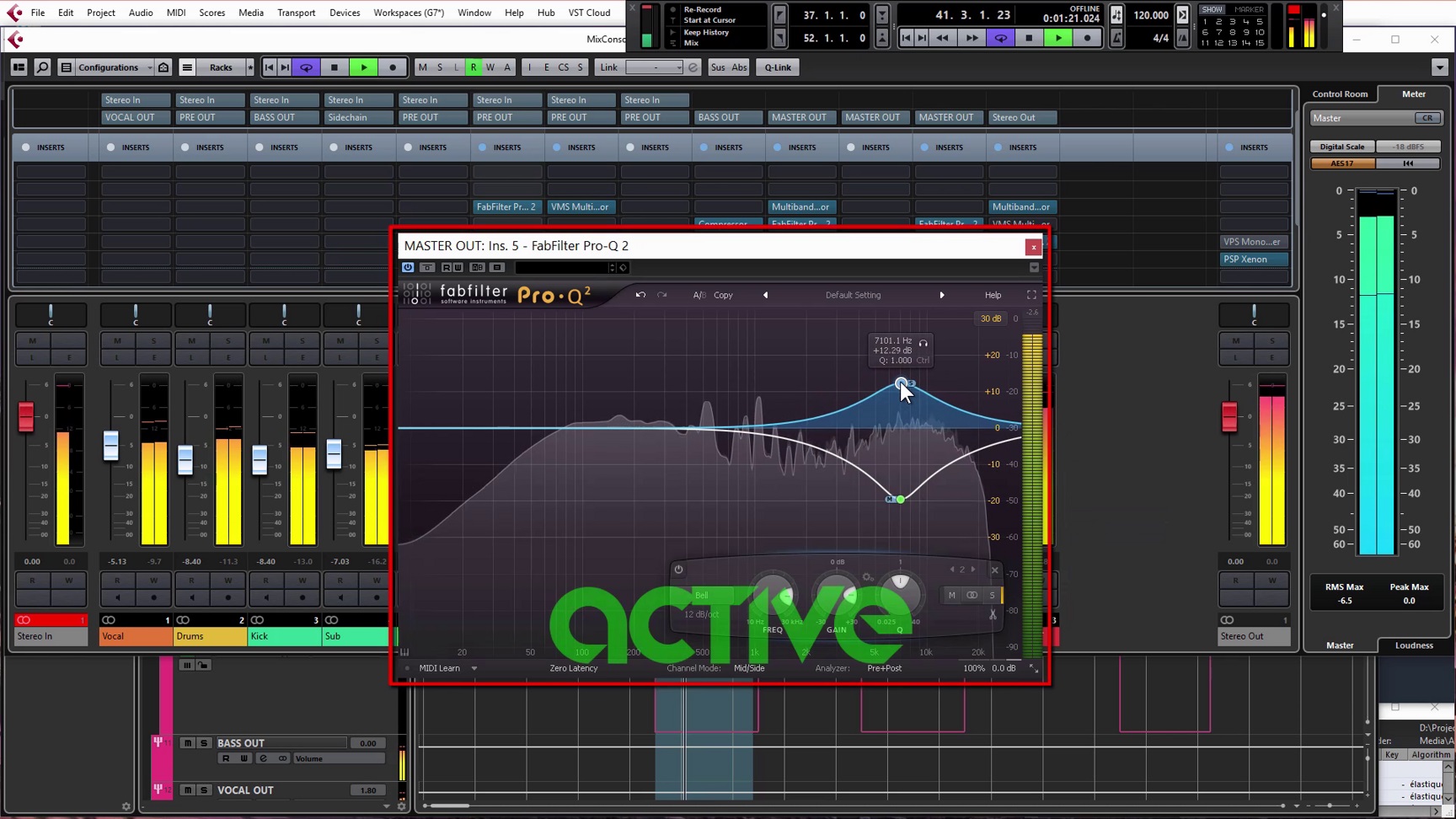Click the Stereo In red channel fader
Screen dimensions: 1456x819
[x=26, y=416]
